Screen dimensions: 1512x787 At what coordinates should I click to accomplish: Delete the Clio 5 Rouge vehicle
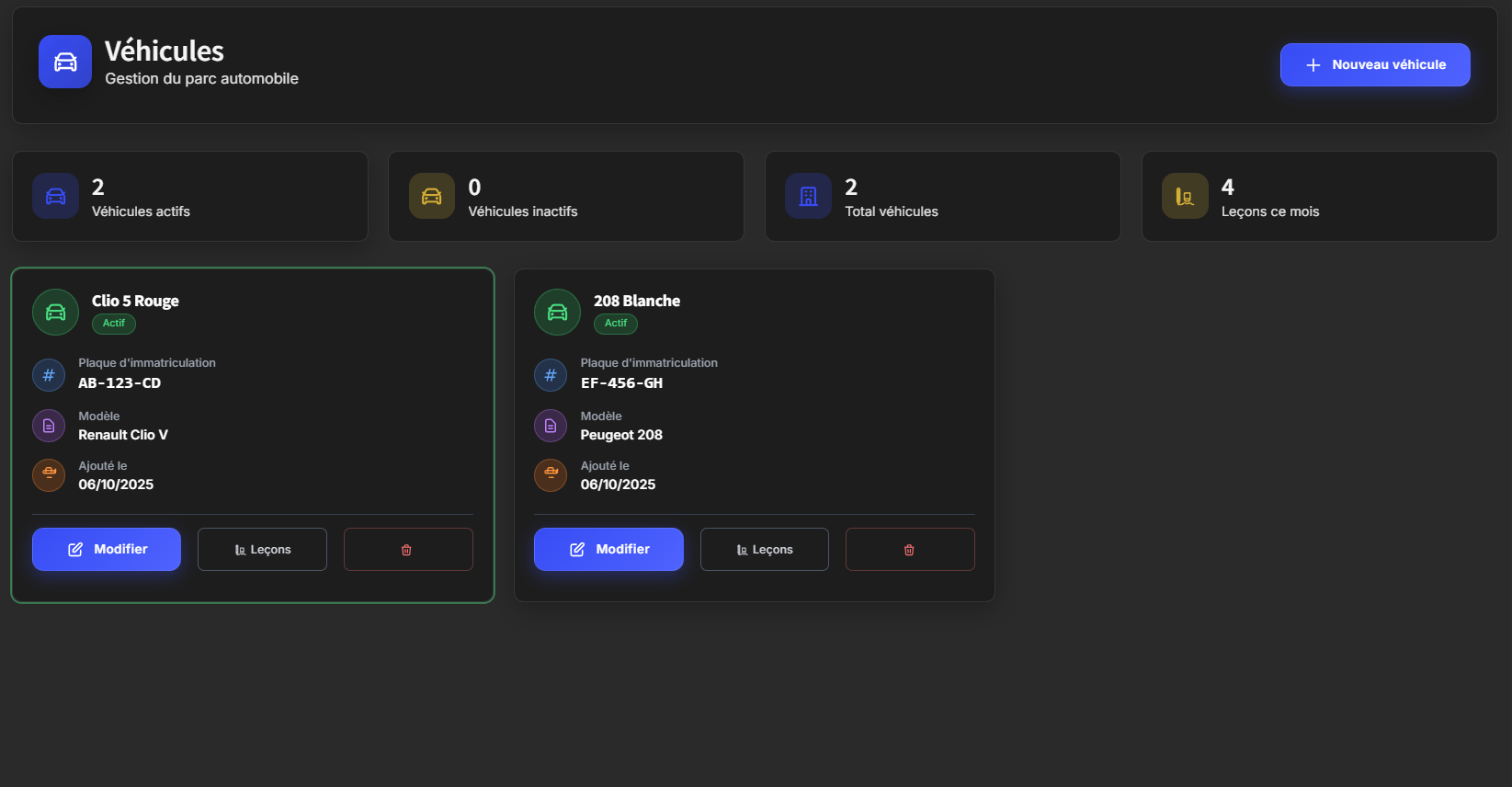click(408, 550)
